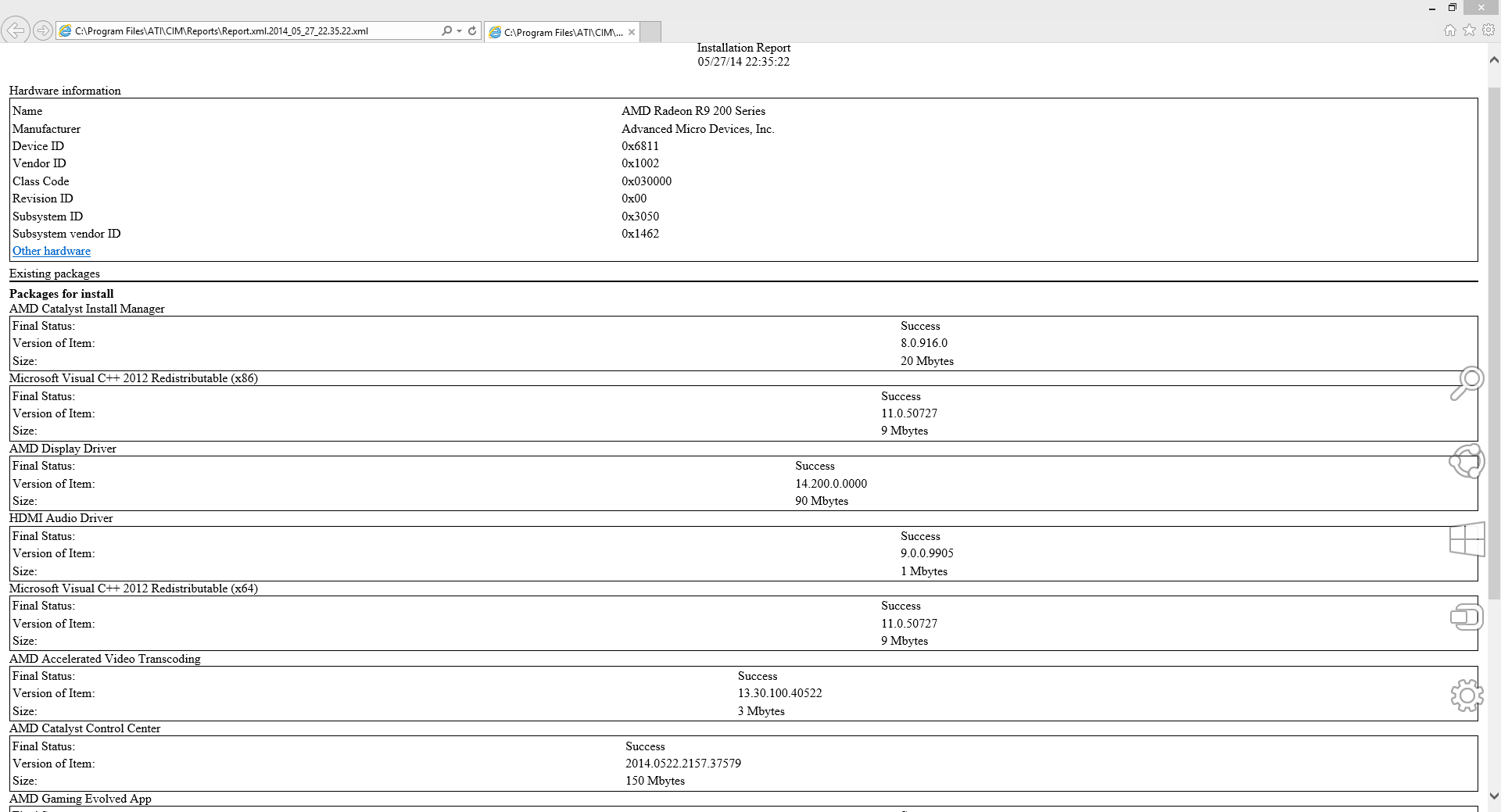
Task: Minimize the browser window
Action: point(1432,9)
